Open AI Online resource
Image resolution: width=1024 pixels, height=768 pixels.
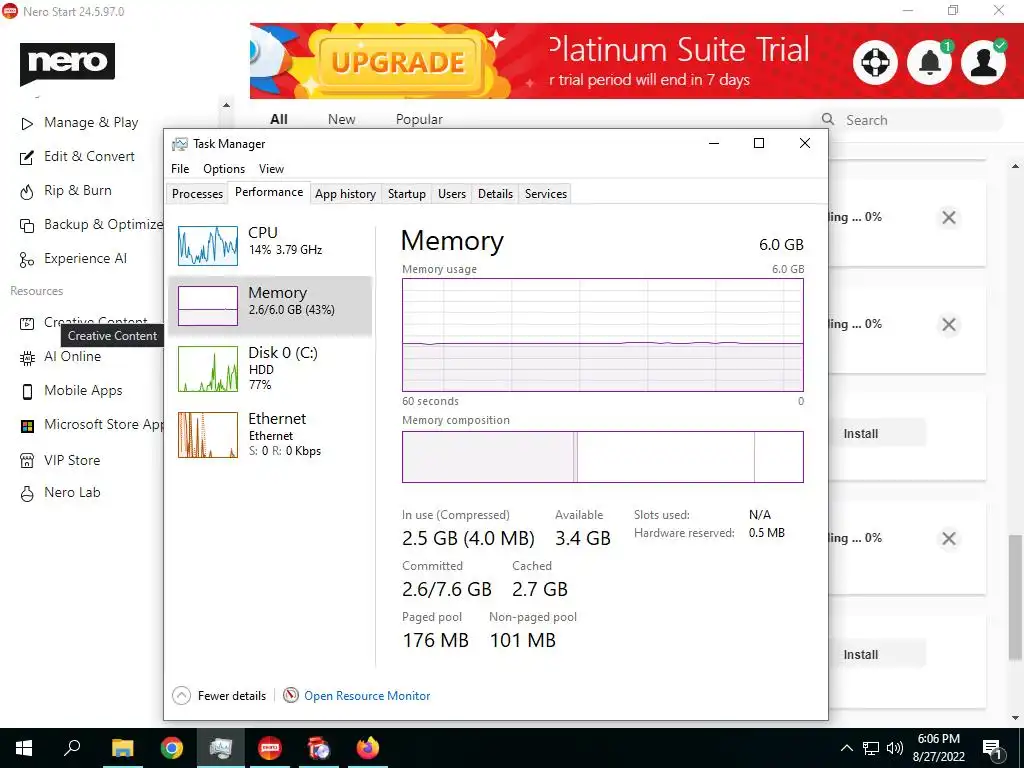tap(61, 357)
